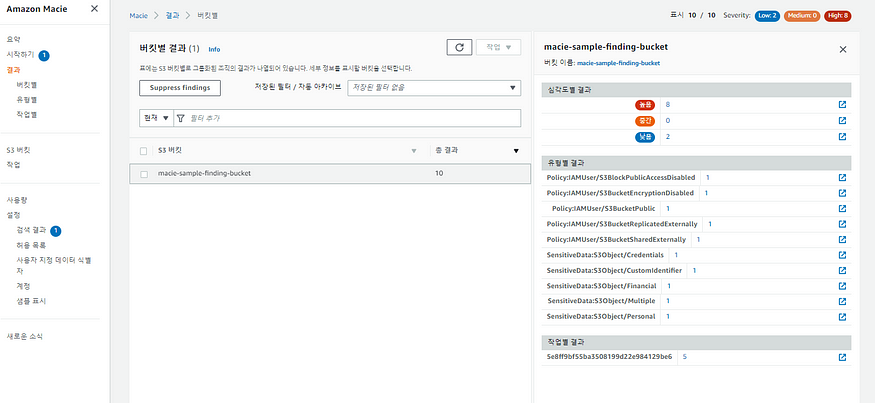The height and width of the screenshot is (403, 875).
Task: Open S3BucketEncryptionDisabled row external link icon
Action: pos(842,193)
